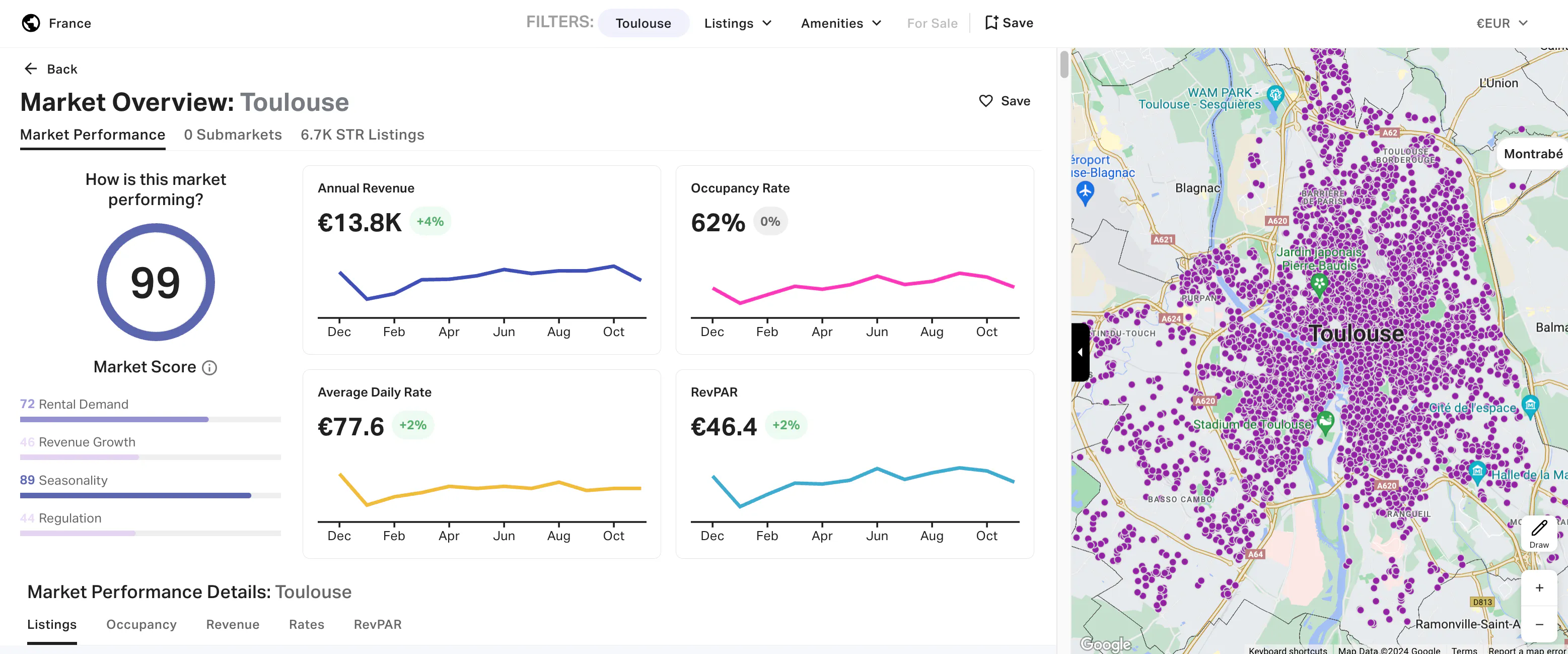
Task: Open Keyboard shortcuts on the map
Action: point(1288,650)
